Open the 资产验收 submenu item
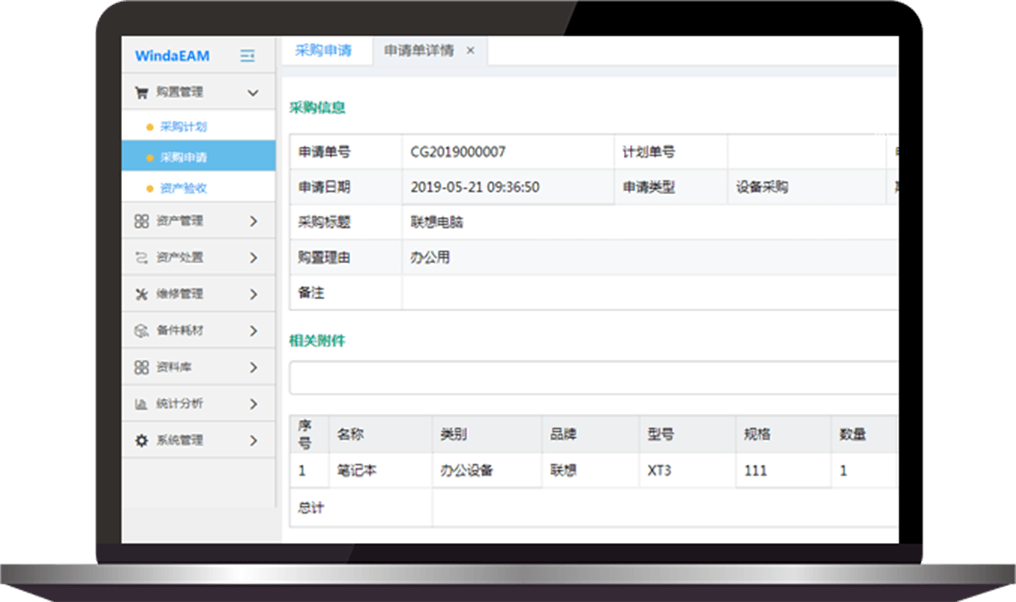This screenshot has height=602, width=1016. (x=183, y=188)
